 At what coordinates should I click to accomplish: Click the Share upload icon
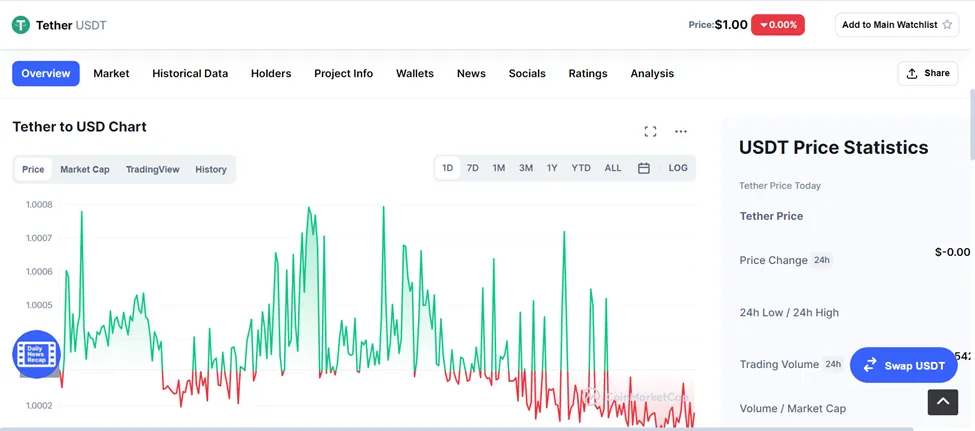pos(912,73)
